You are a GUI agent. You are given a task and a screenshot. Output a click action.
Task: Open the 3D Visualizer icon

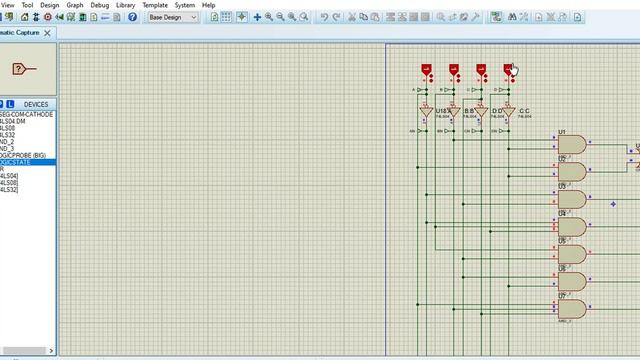tap(60, 17)
